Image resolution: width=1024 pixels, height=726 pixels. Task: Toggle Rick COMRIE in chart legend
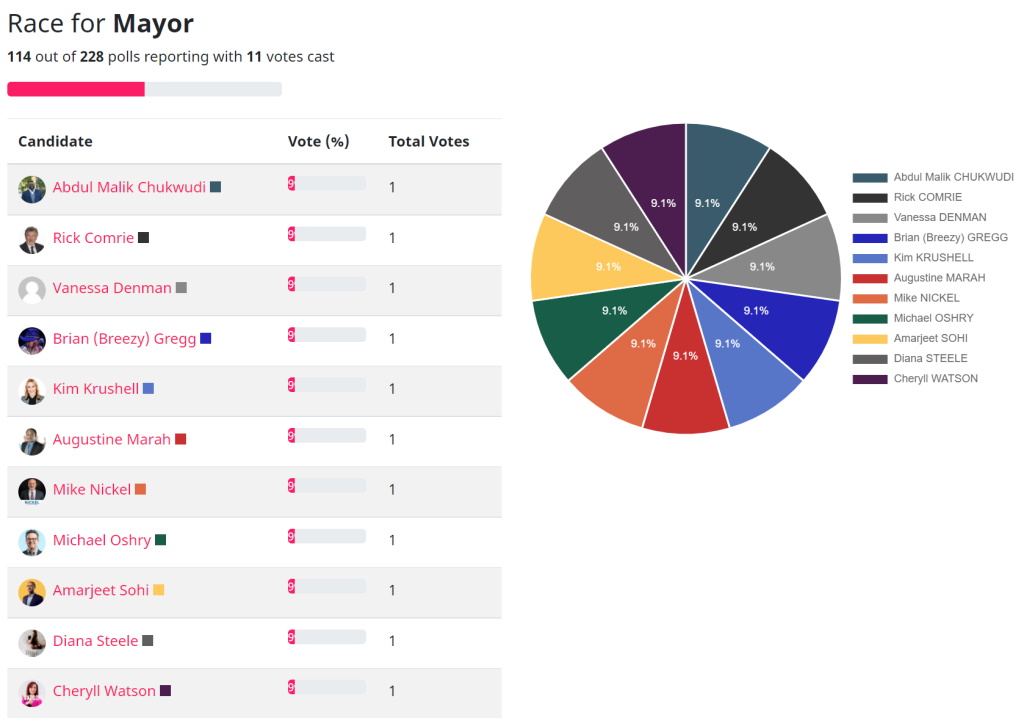(927, 198)
